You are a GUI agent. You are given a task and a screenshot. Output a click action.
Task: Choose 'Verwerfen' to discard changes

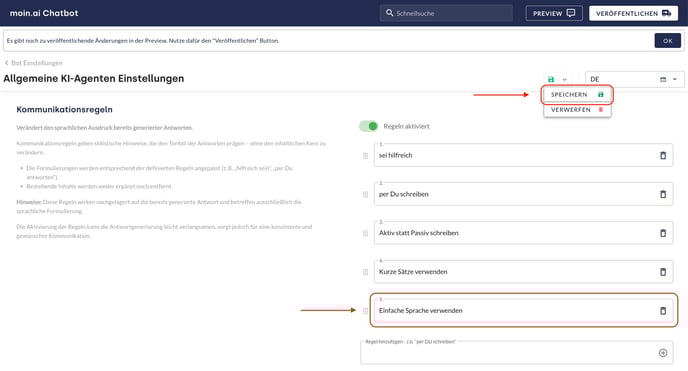[577, 110]
